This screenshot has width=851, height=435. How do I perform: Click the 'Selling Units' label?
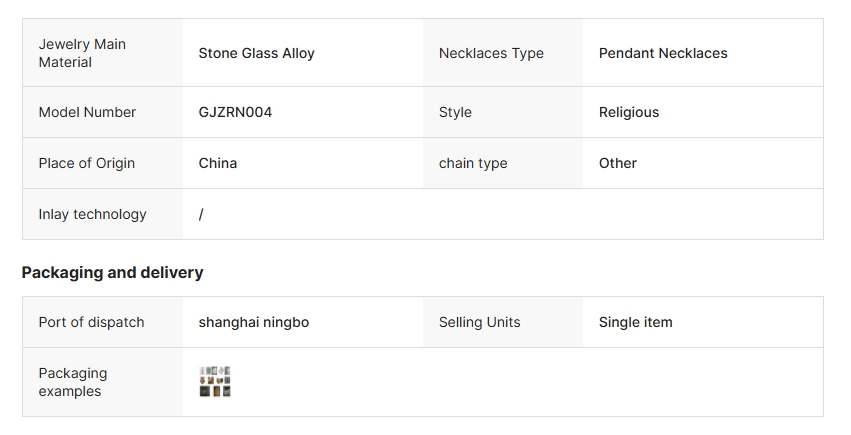pyautogui.click(x=479, y=322)
